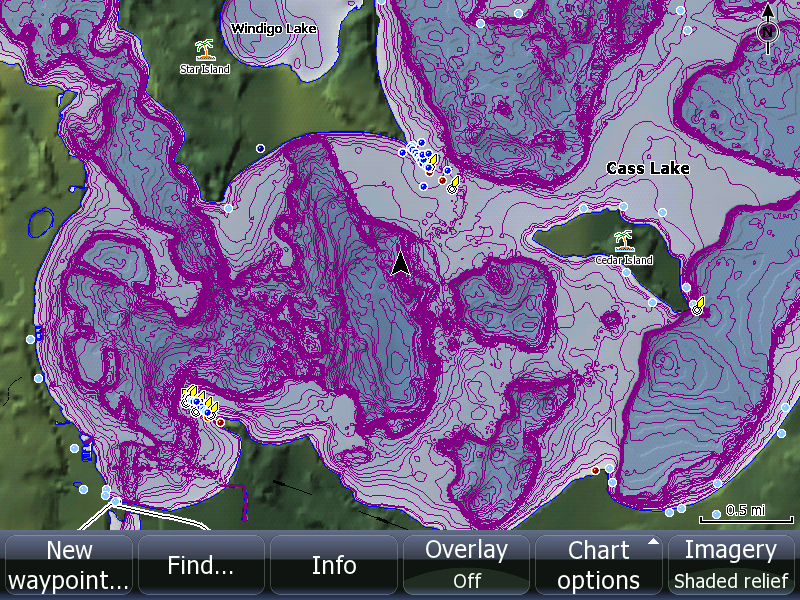The width and height of the screenshot is (800, 600).
Task: Click the 0.5 mi scale bar
Action: (746, 514)
